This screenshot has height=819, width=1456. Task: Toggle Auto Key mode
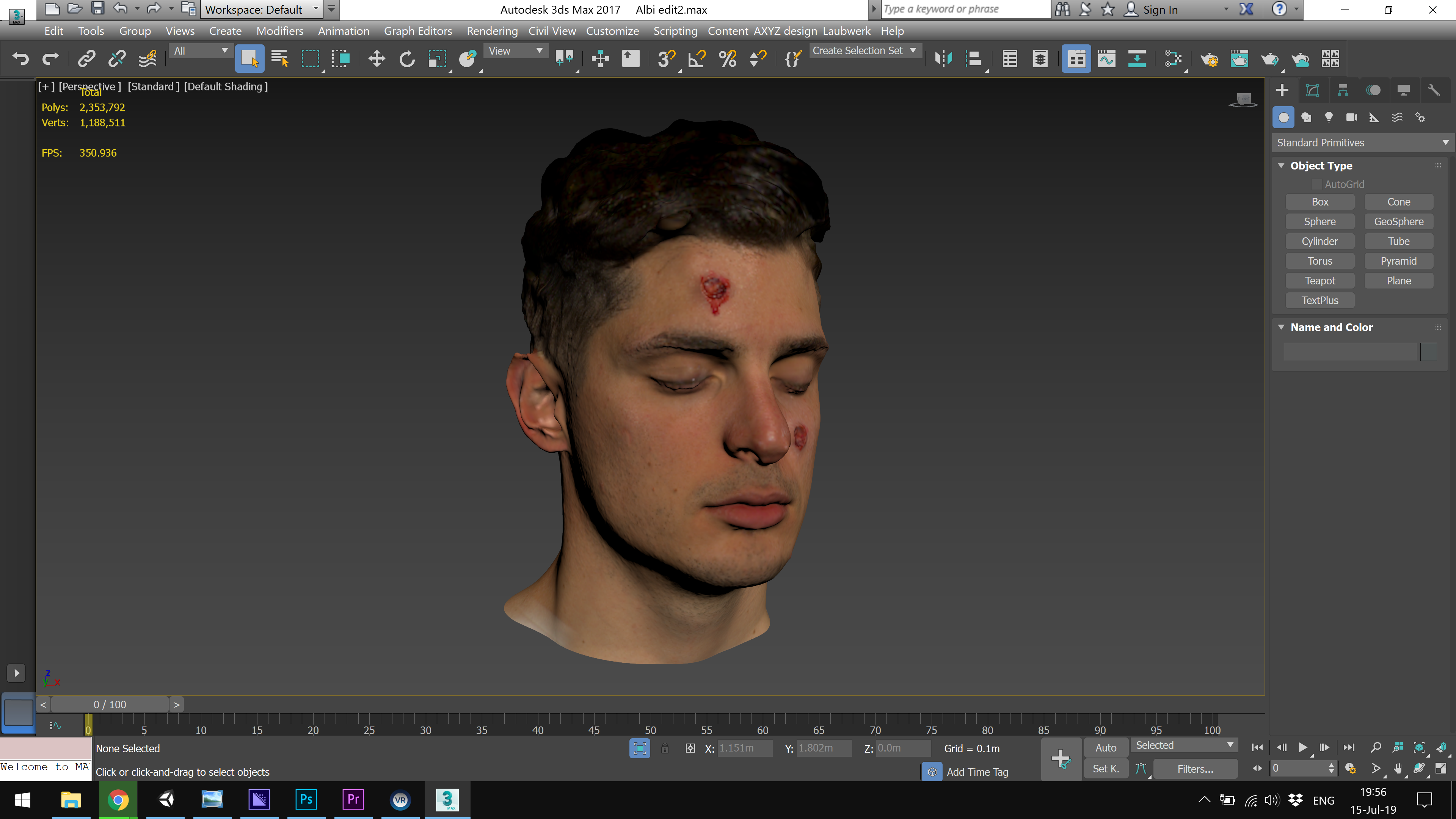point(1106,748)
